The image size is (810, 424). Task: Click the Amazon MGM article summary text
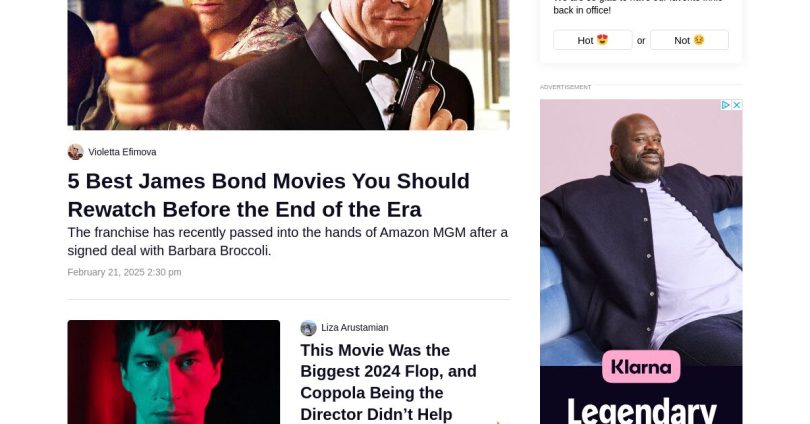(288, 242)
